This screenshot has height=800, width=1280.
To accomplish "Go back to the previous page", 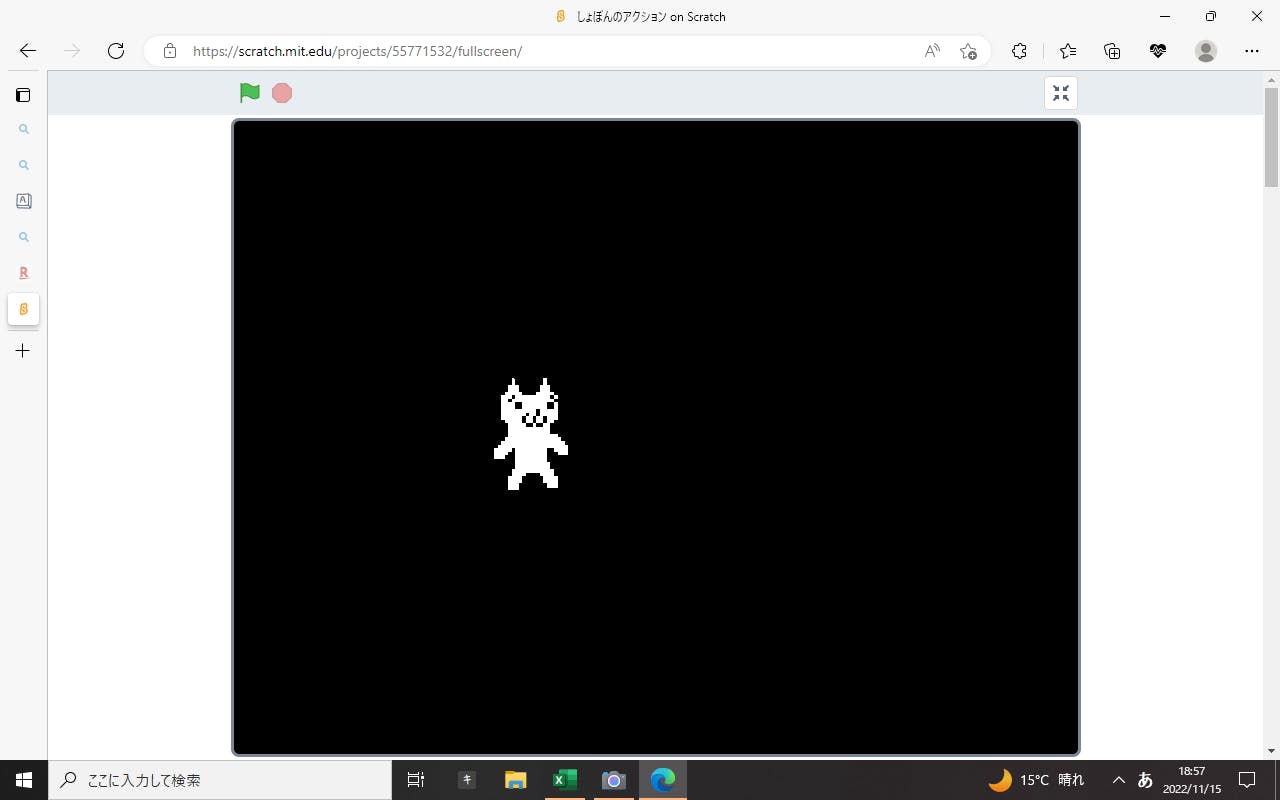I will pyautogui.click(x=28, y=51).
